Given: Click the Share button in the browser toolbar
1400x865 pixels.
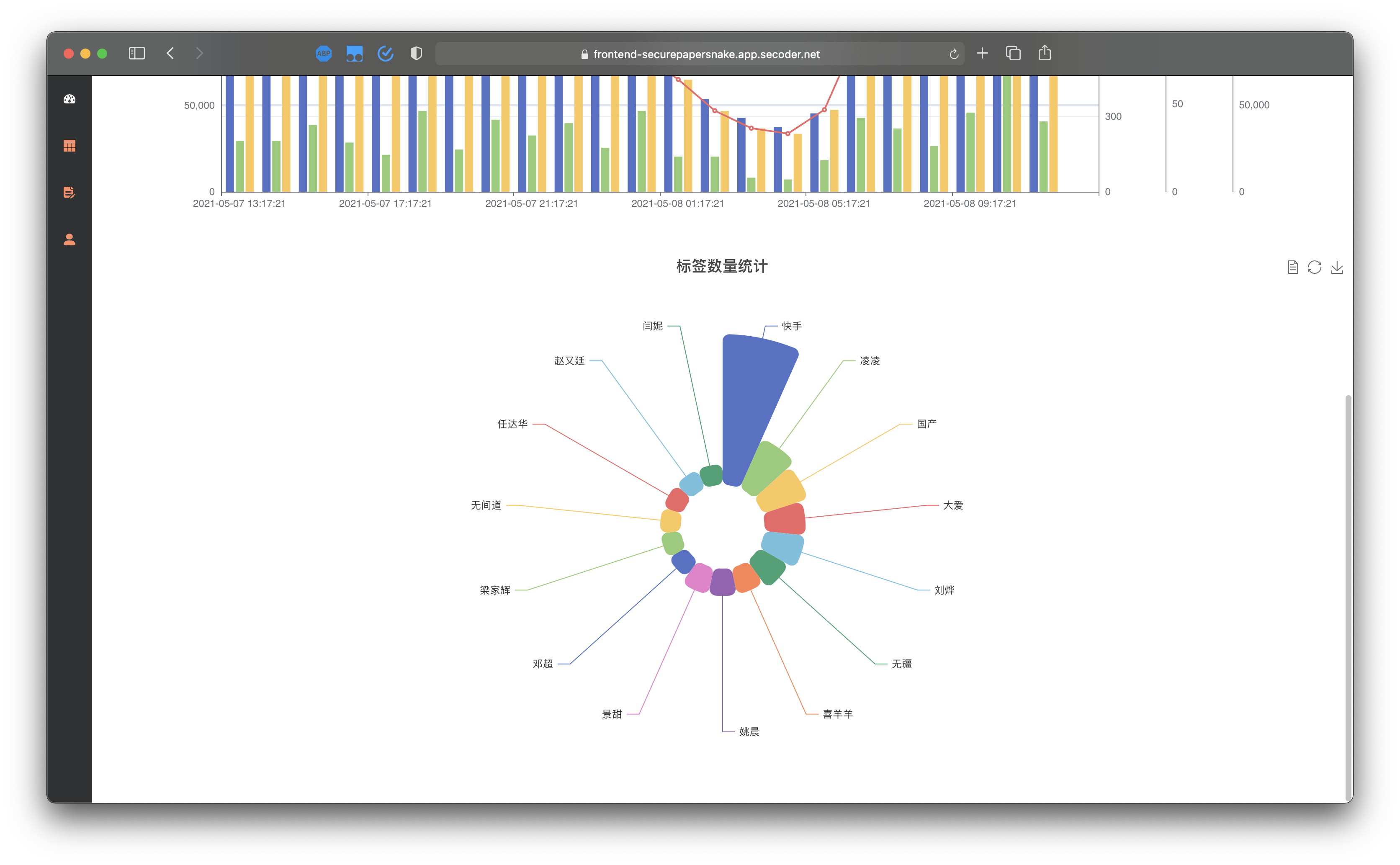Looking at the screenshot, I should [1045, 53].
